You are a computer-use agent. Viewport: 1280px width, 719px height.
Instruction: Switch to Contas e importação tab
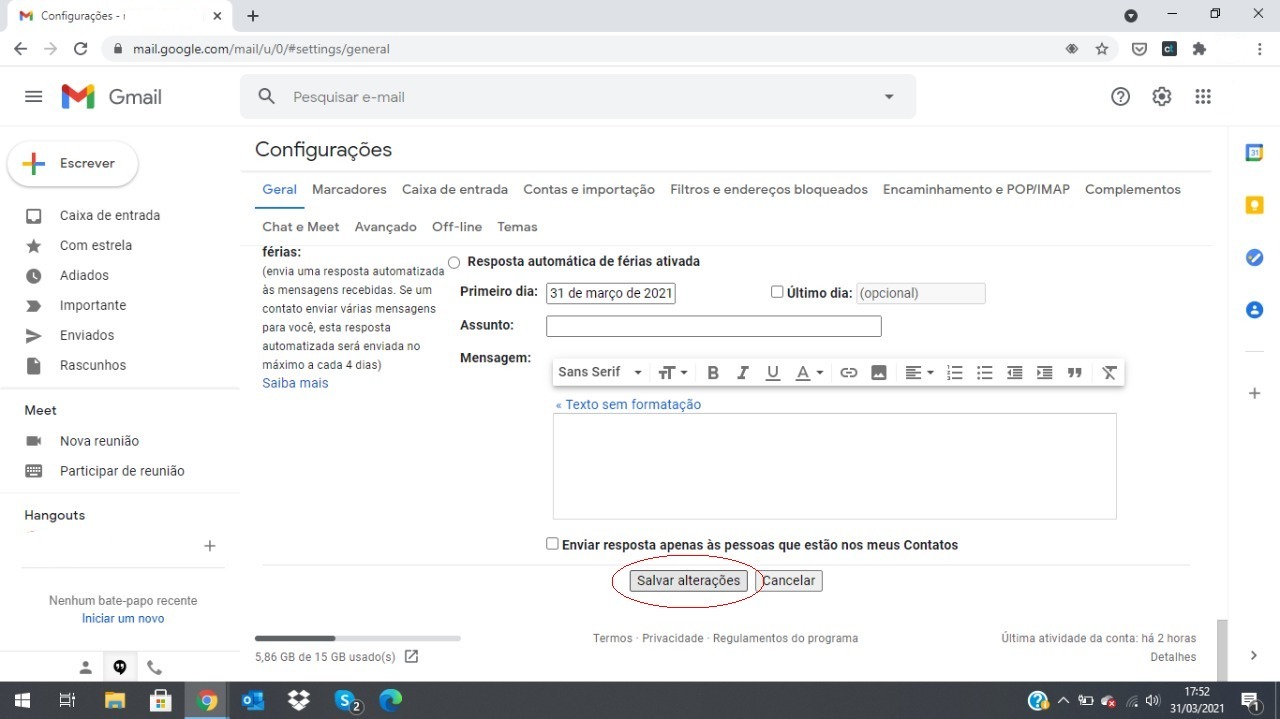point(589,189)
